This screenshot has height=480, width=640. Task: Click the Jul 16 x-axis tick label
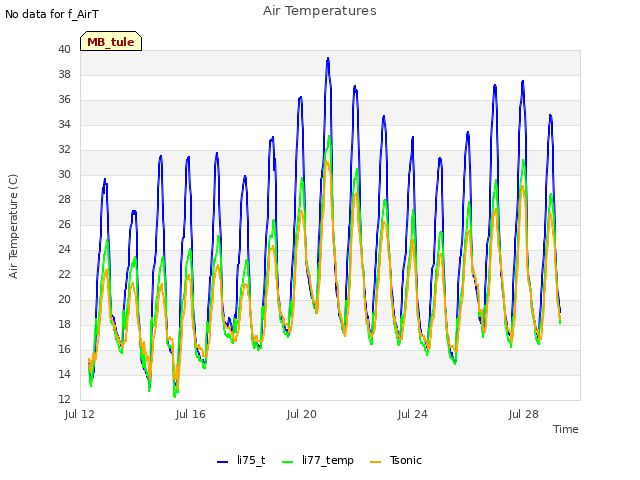tap(191, 414)
